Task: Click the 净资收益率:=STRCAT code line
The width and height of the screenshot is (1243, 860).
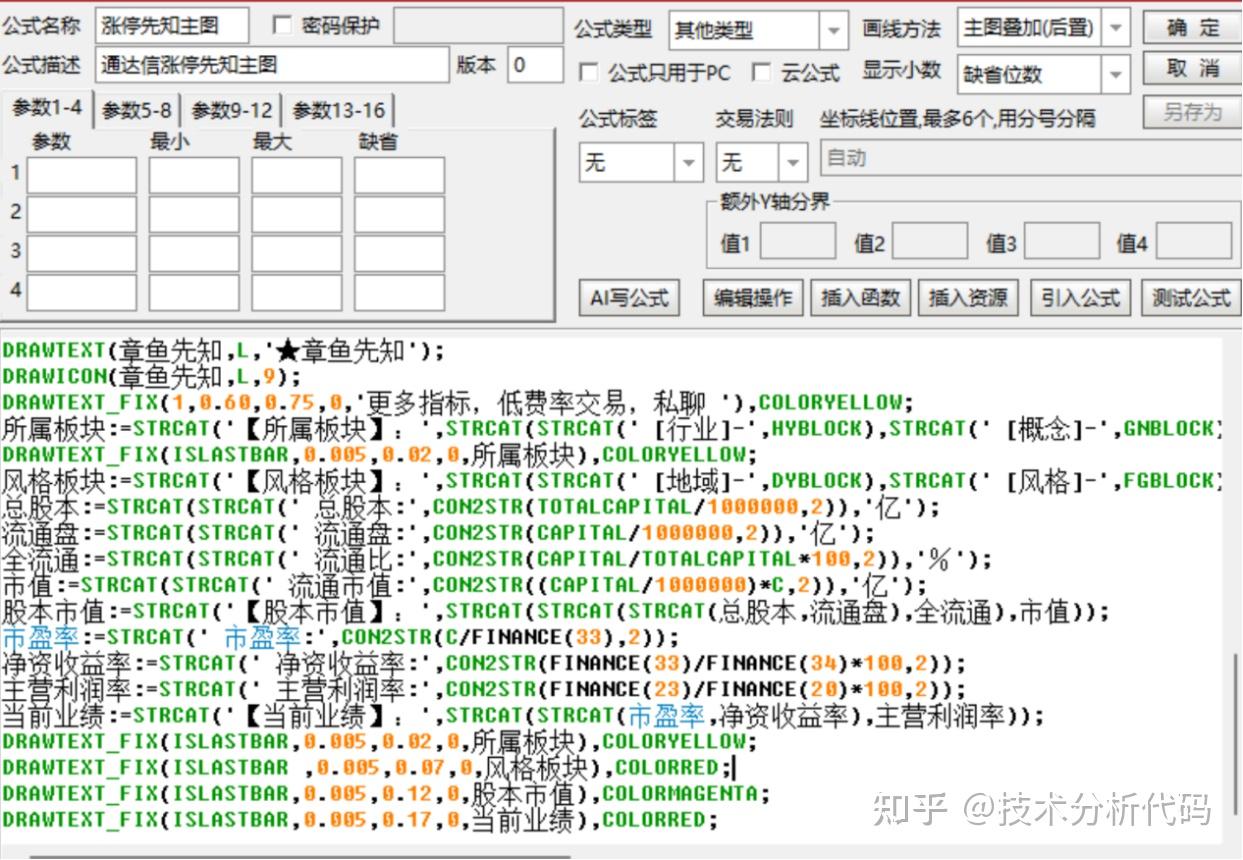Action: click(x=484, y=663)
